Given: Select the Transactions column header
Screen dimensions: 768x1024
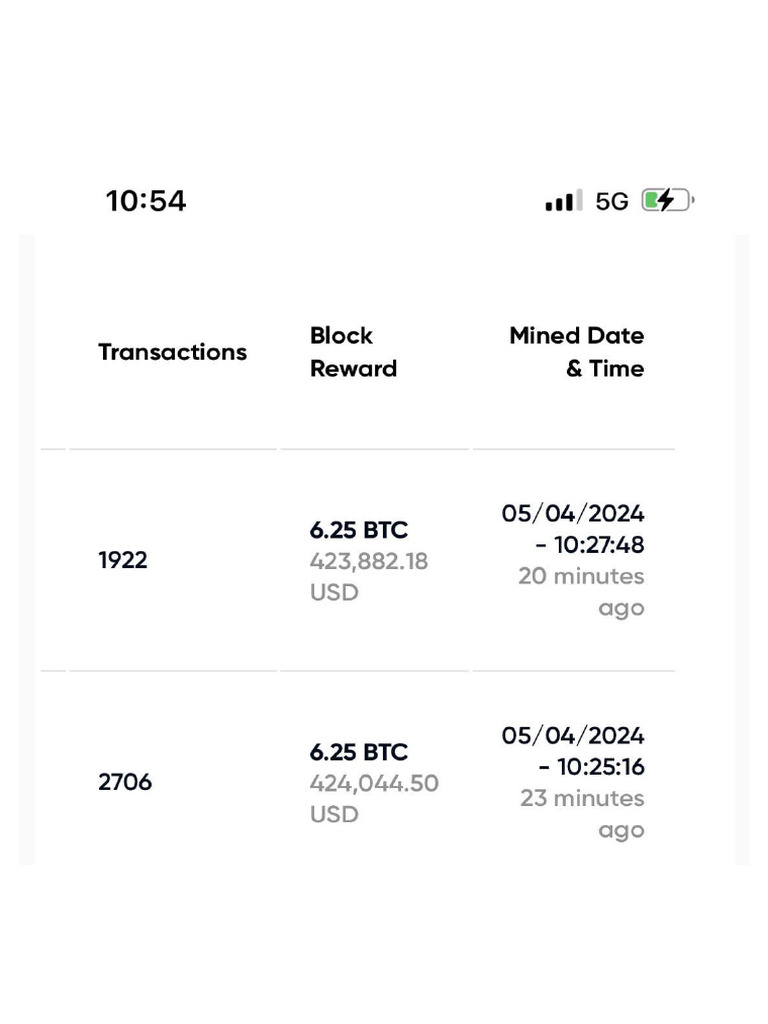Looking at the screenshot, I should (x=172, y=352).
